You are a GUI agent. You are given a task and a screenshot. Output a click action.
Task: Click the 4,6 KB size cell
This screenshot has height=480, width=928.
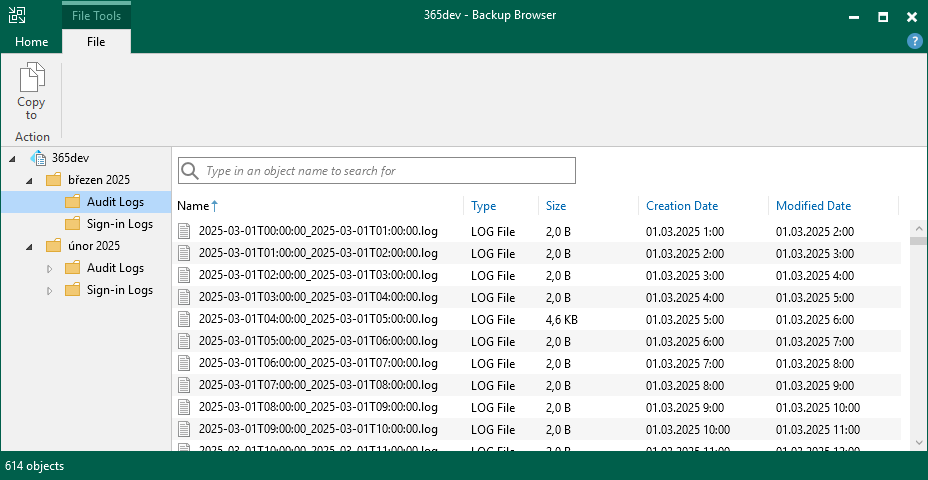coord(562,320)
